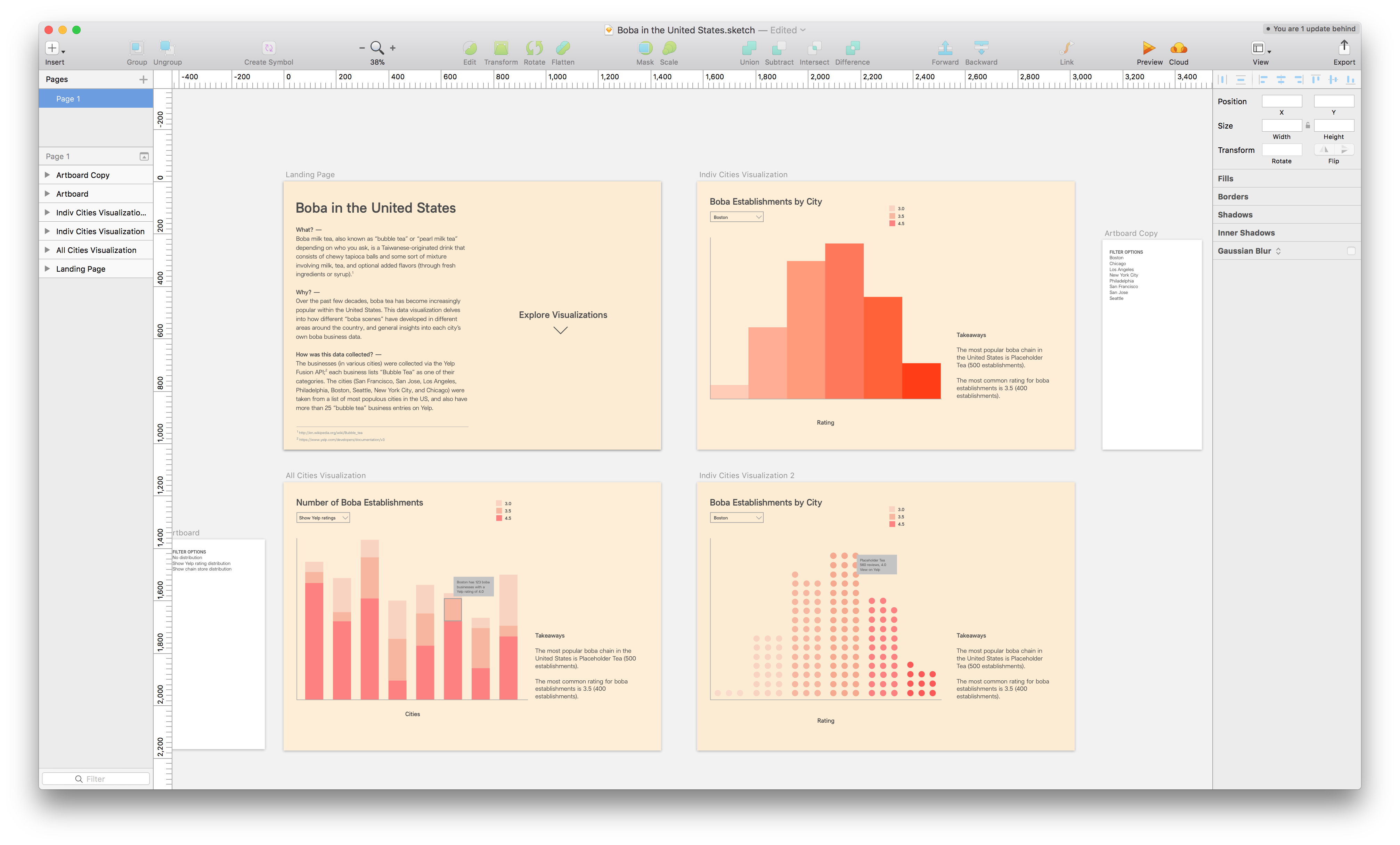Click the Group toolbar icon

pyautogui.click(x=136, y=48)
